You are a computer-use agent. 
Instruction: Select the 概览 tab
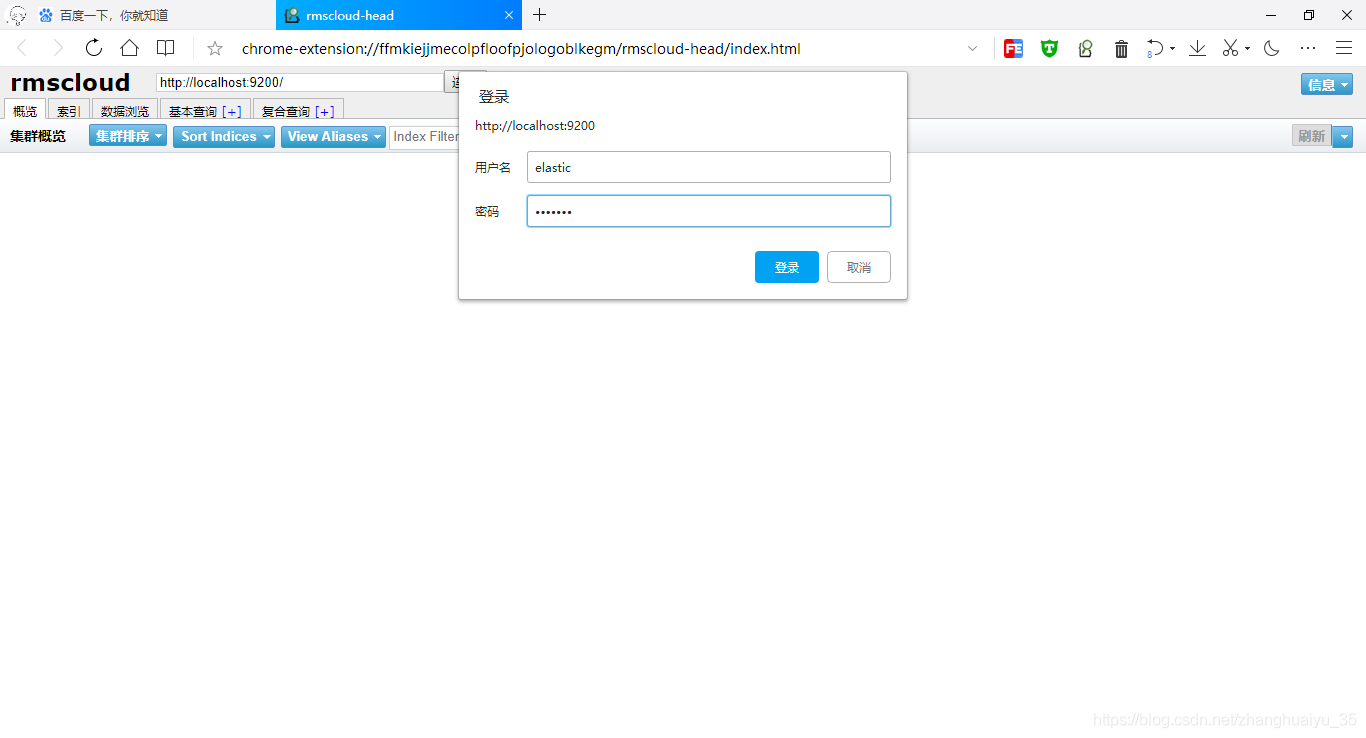25,111
